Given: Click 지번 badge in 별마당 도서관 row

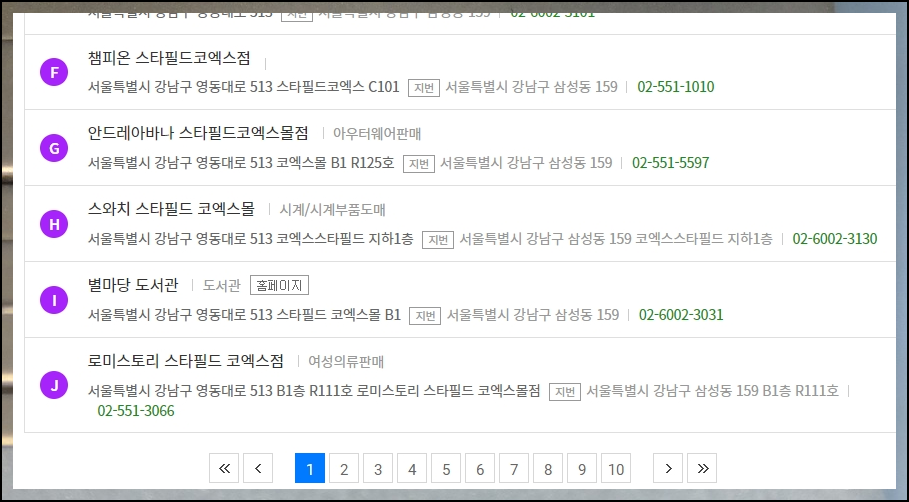Looking at the screenshot, I should tap(425, 315).
